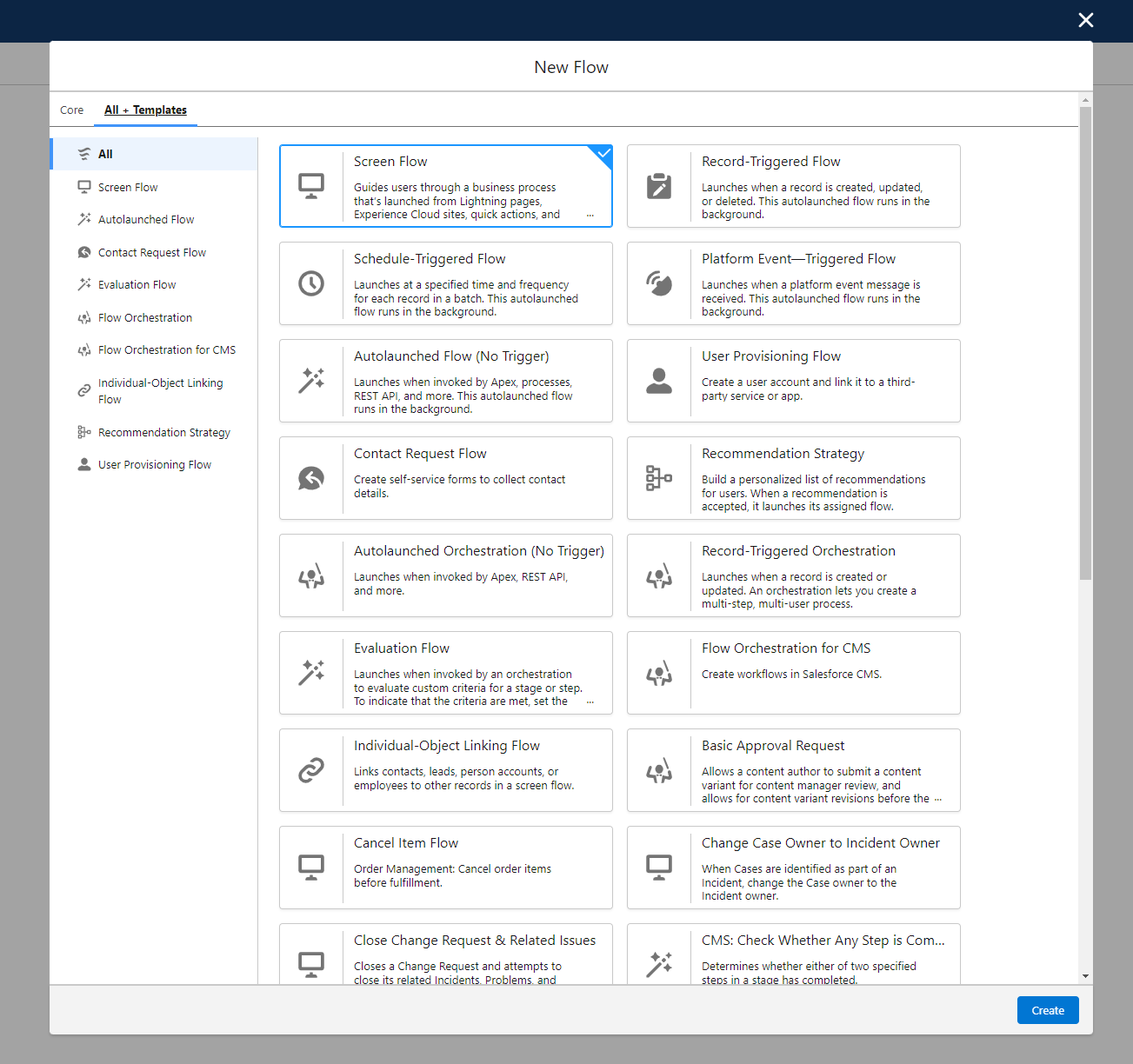Click the Basic Approval Request icon
The width and height of the screenshot is (1133, 1064).
[x=659, y=770]
